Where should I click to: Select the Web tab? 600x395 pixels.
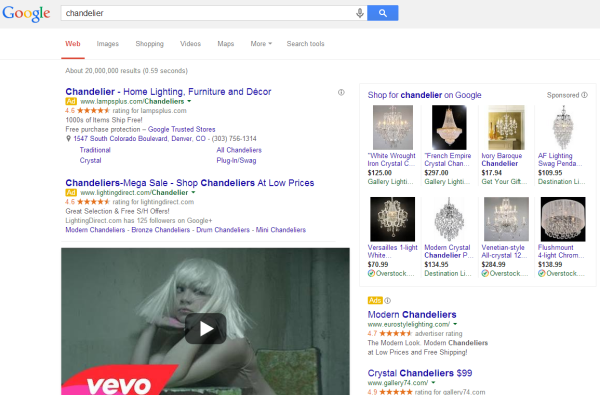73,44
